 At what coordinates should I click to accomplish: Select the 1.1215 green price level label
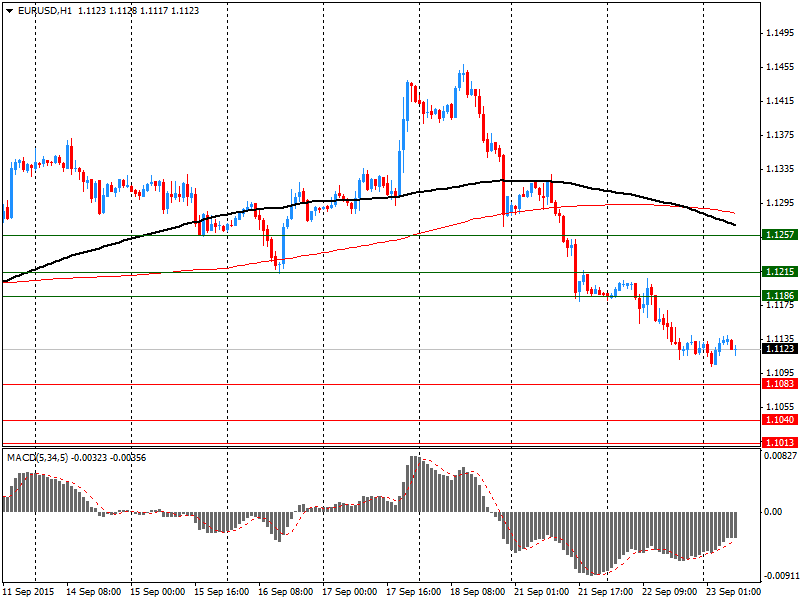(781, 271)
